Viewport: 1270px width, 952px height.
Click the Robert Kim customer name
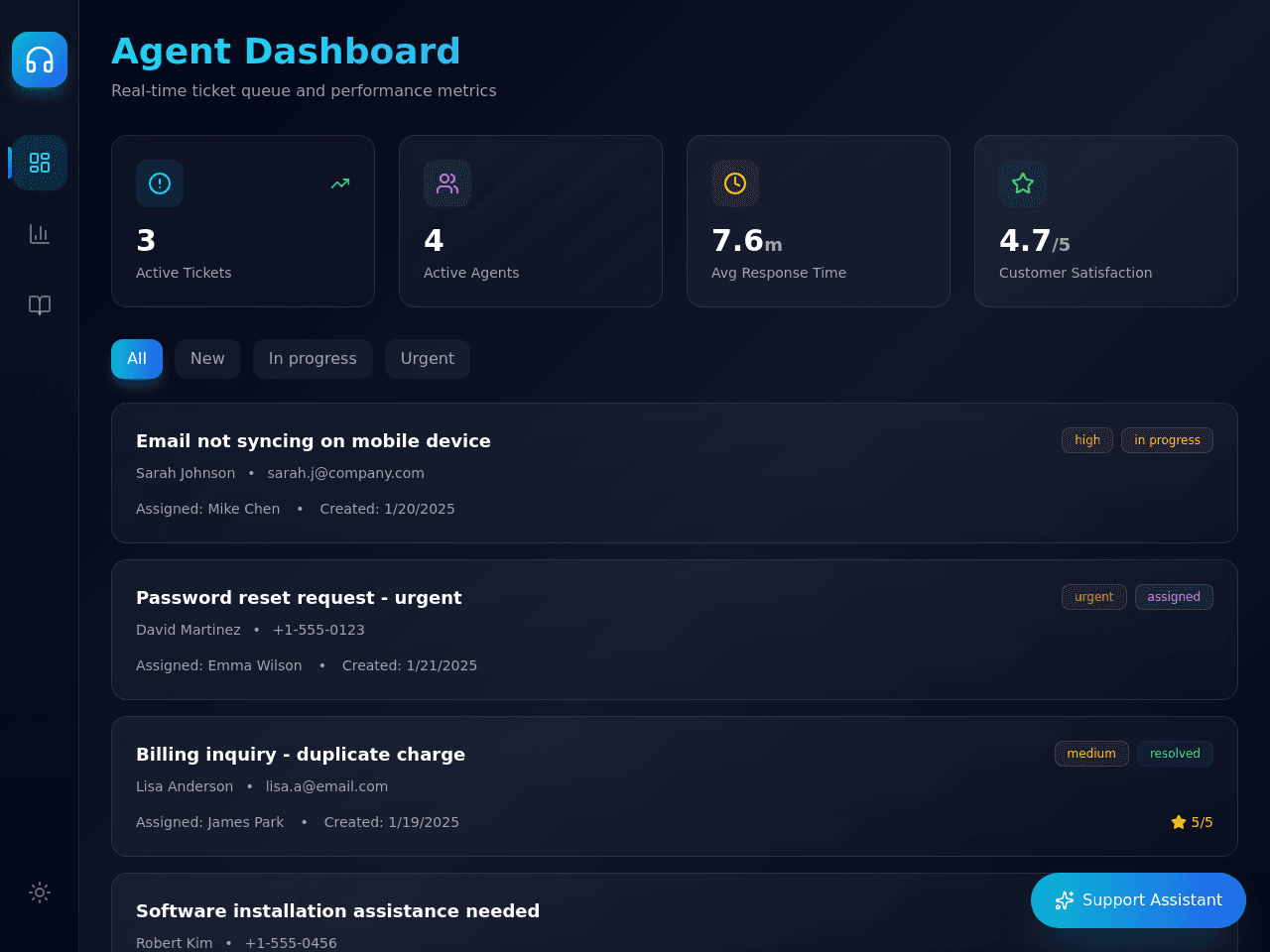(174, 943)
